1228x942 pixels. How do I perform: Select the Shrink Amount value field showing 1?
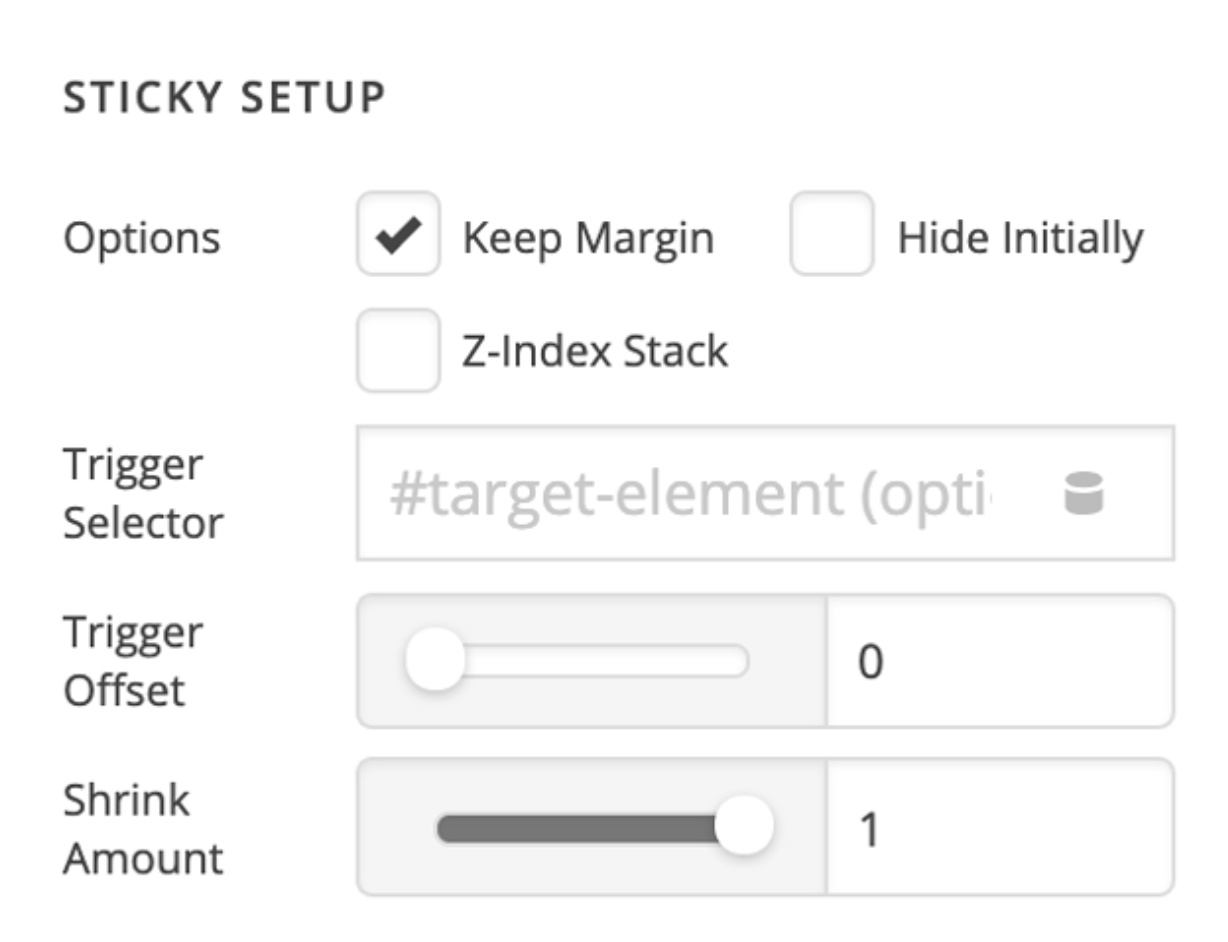point(1000,828)
